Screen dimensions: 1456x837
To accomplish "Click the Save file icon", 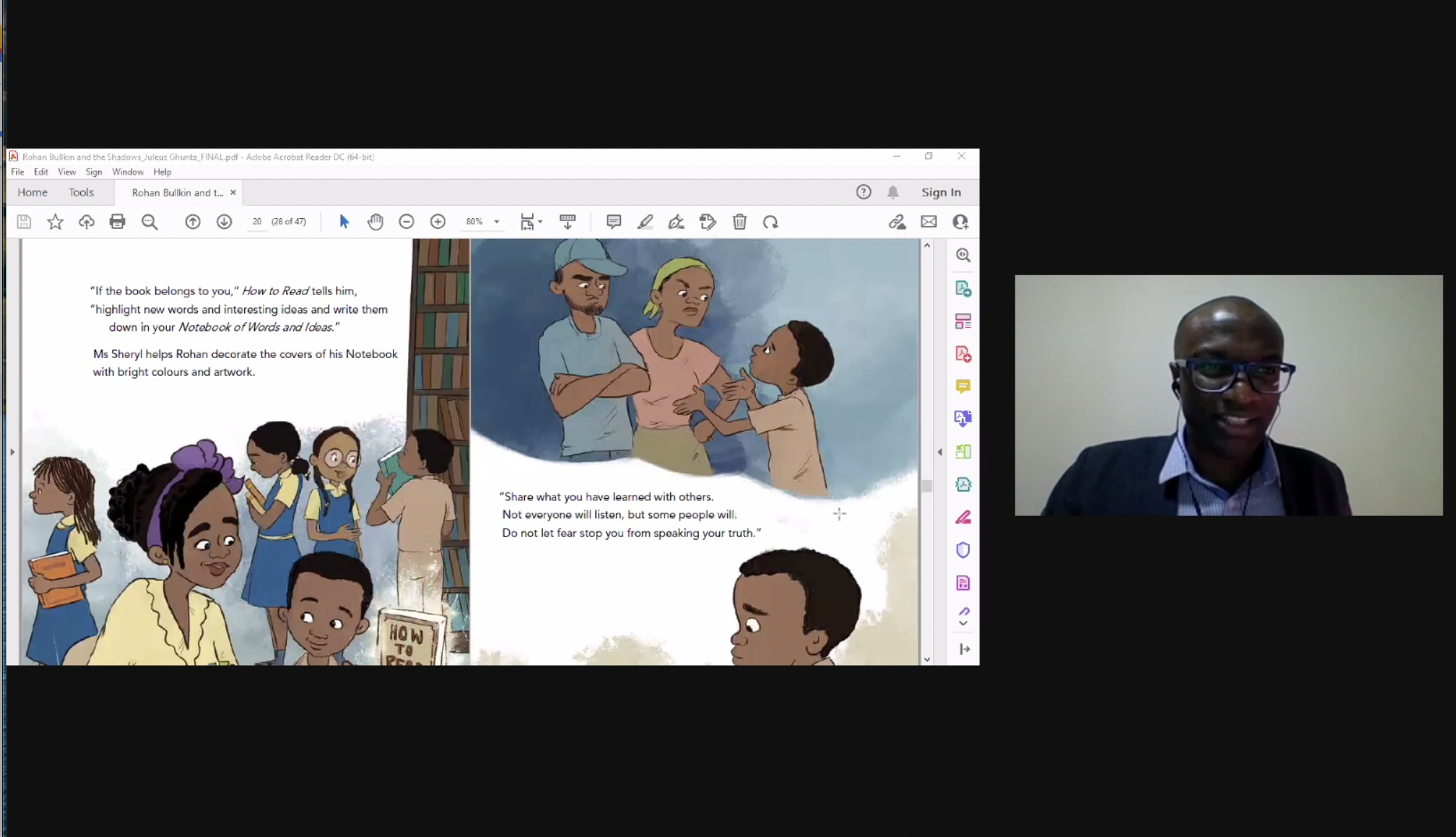I will [24, 222].
